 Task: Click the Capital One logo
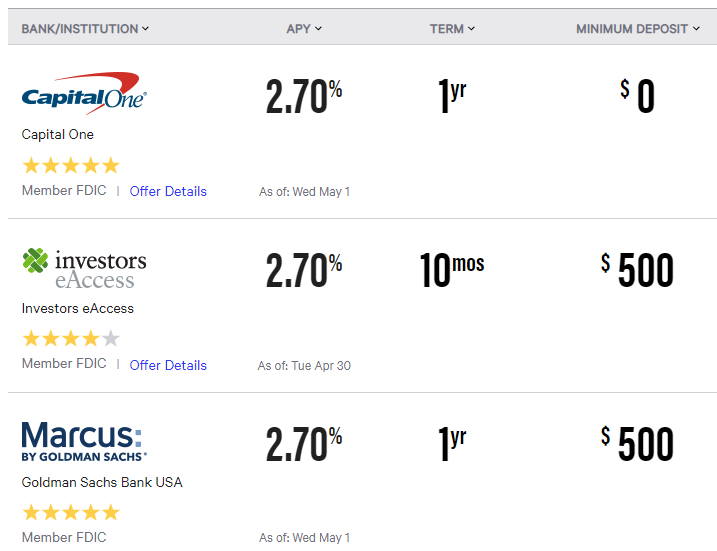point(85,93)
